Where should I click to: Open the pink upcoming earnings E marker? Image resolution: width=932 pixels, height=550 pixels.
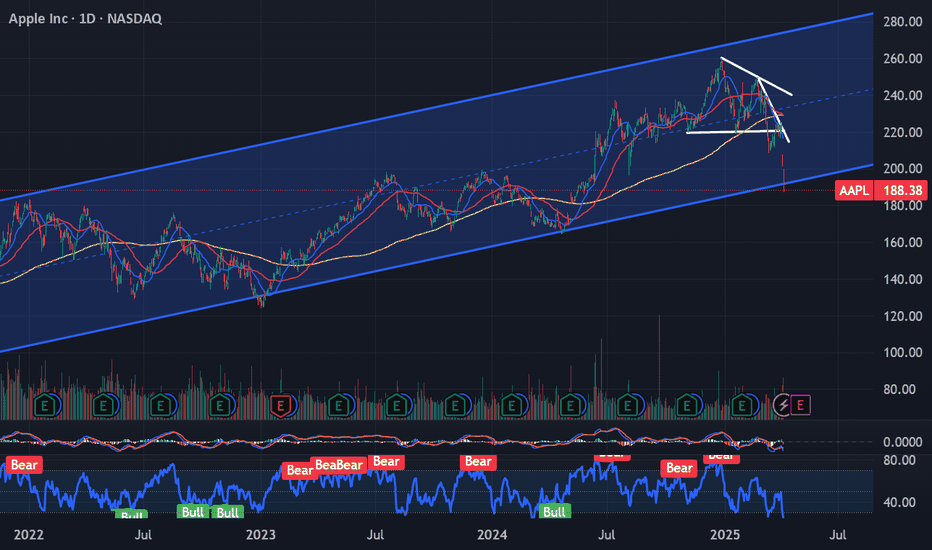pyautogui.click(x=800, y=406)
